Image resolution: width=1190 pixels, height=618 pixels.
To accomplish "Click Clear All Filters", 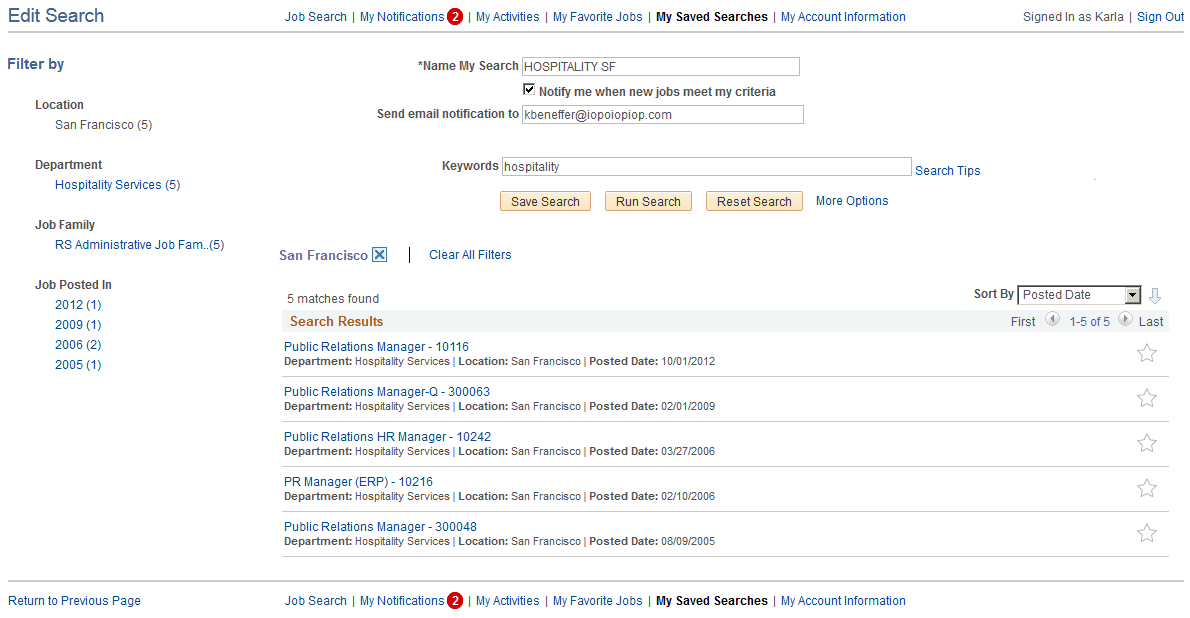I will tap(470, 254).
